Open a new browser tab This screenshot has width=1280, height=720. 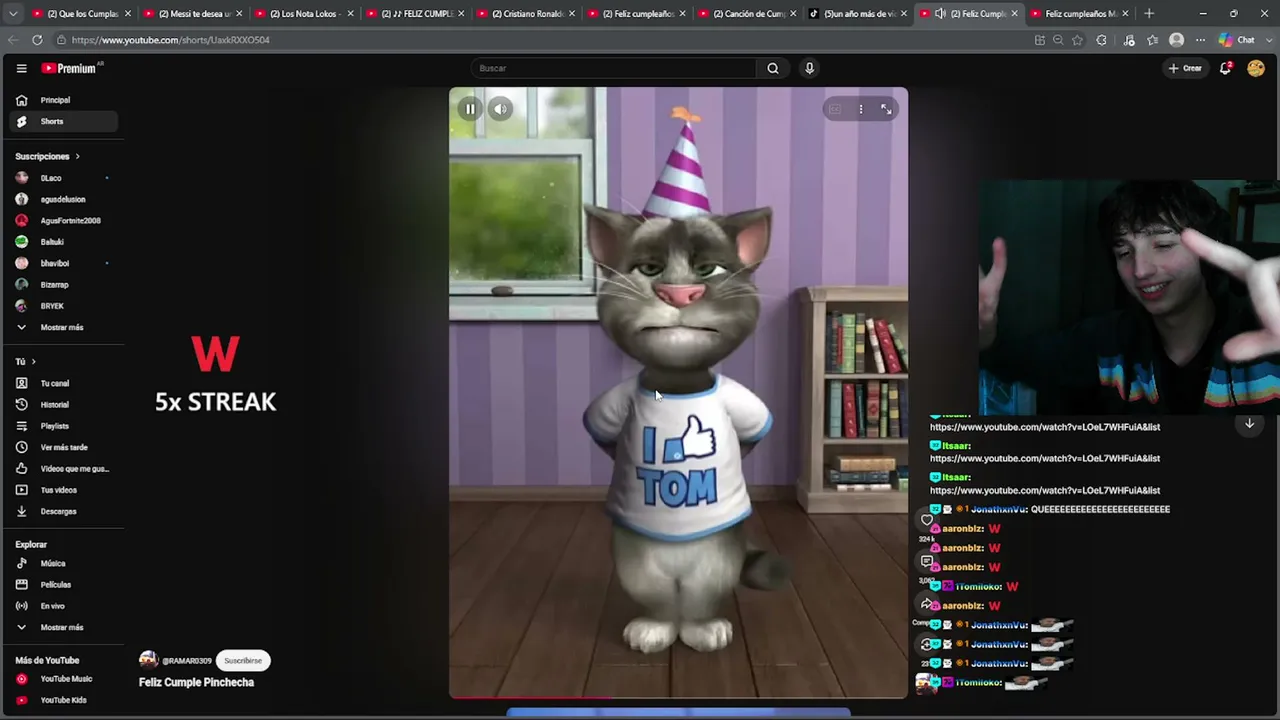coord(1149,14)
